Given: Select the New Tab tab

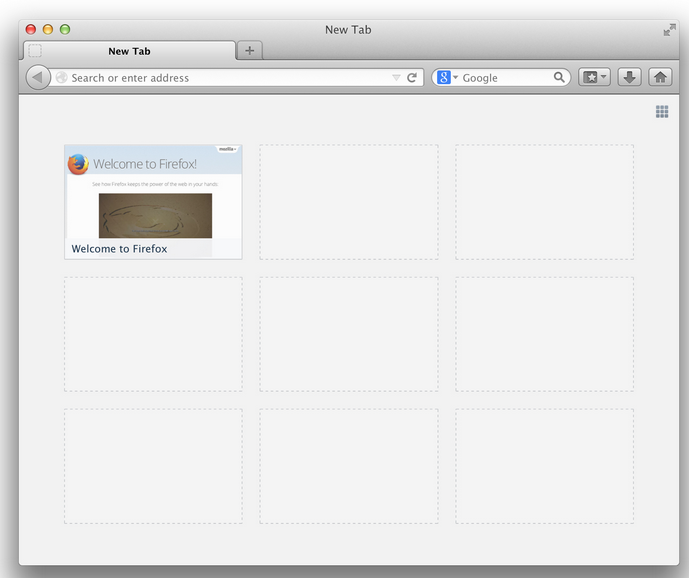Looking at the screenshot, I should [129, 51].
